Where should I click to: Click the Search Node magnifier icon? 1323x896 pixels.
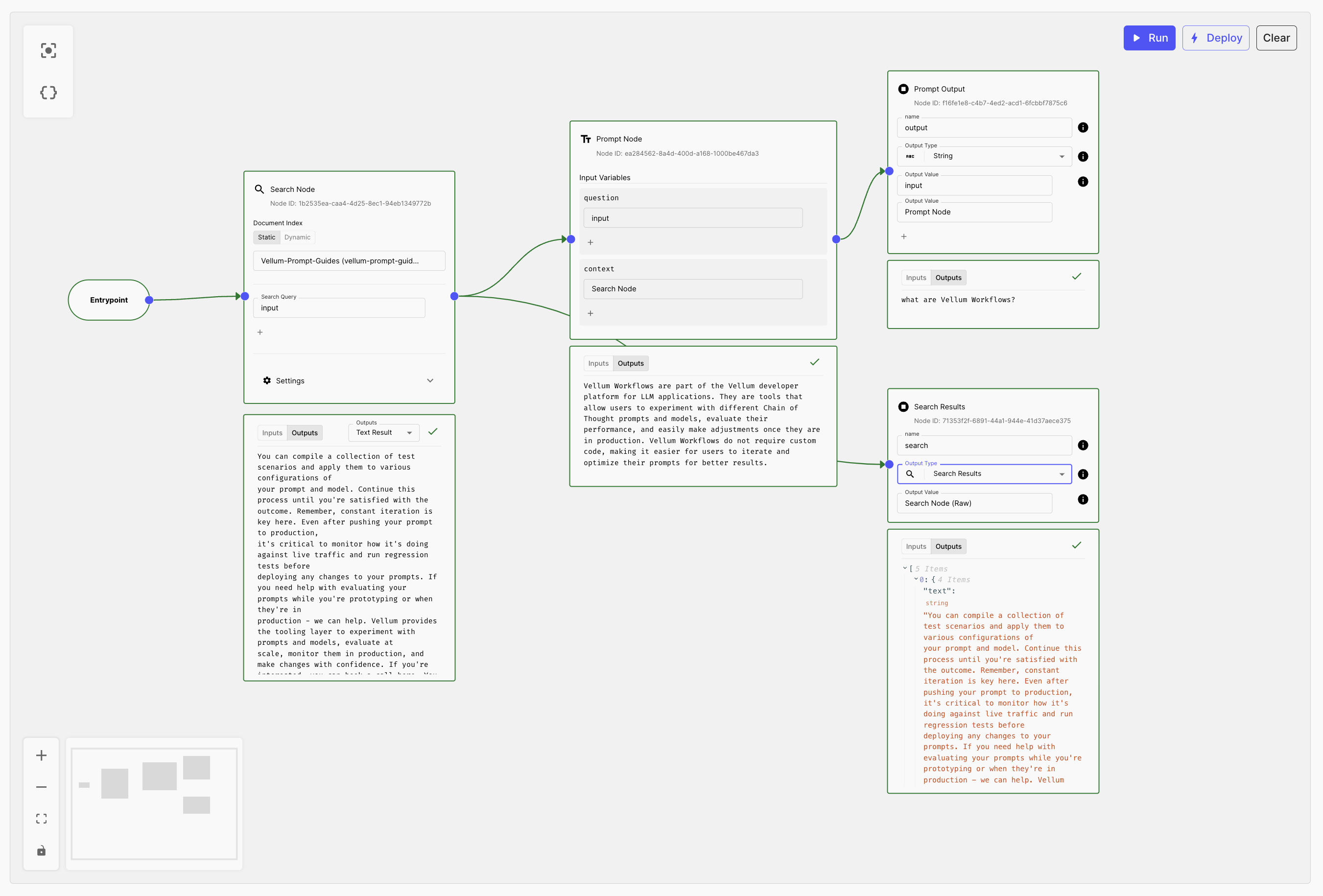[259, 189]
